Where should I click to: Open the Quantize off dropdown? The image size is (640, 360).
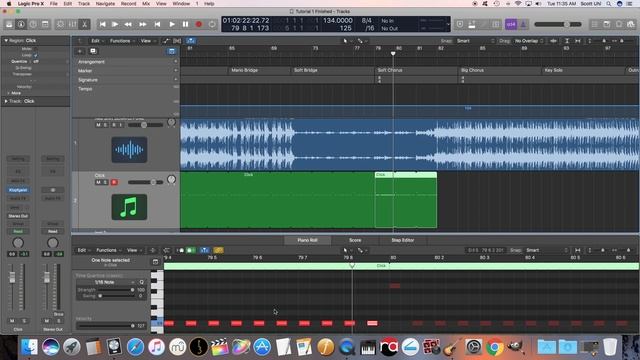click(36, 62)
